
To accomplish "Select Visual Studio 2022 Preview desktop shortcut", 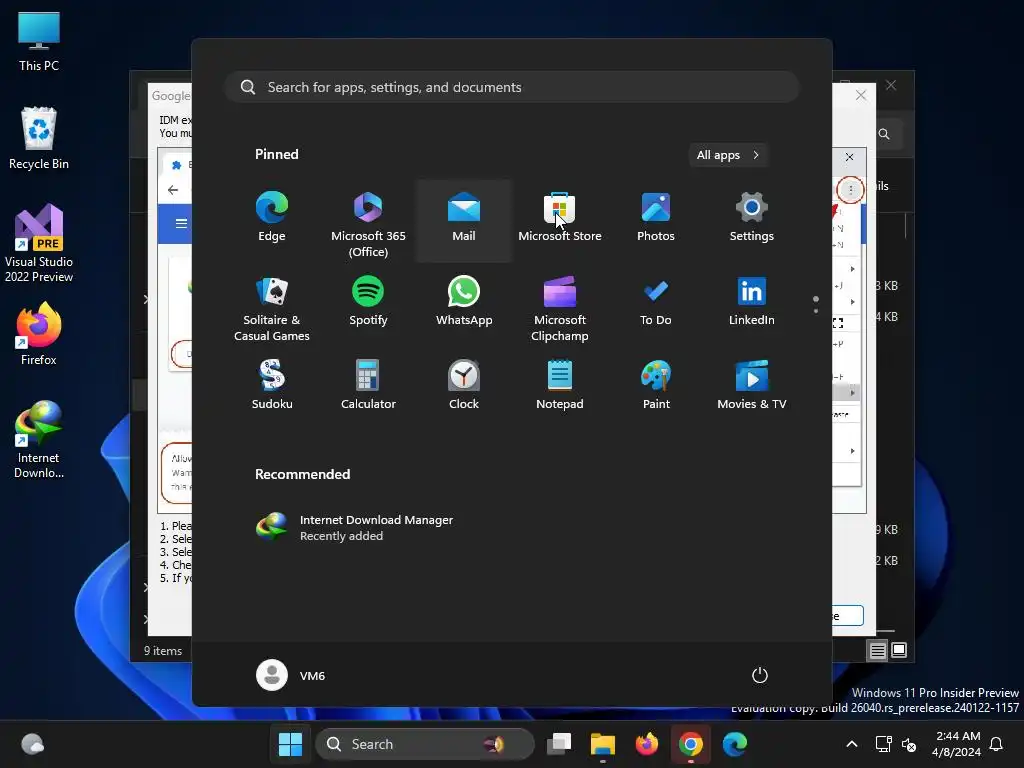I will pos(39,243).
